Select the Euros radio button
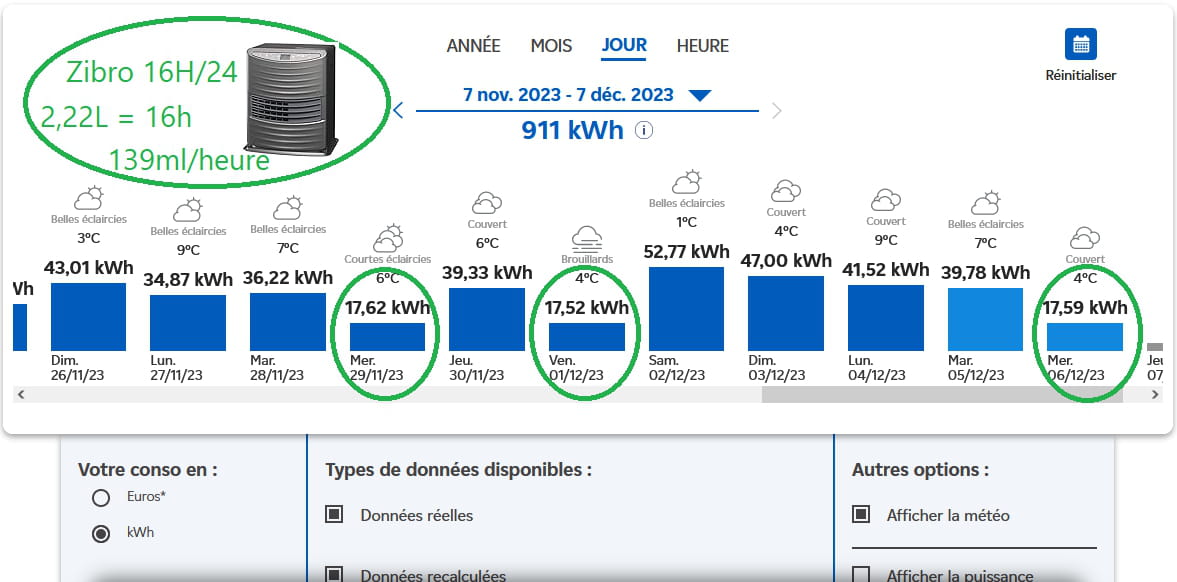1177x582 pixels. pyautogui.click(x=100, y=498)
